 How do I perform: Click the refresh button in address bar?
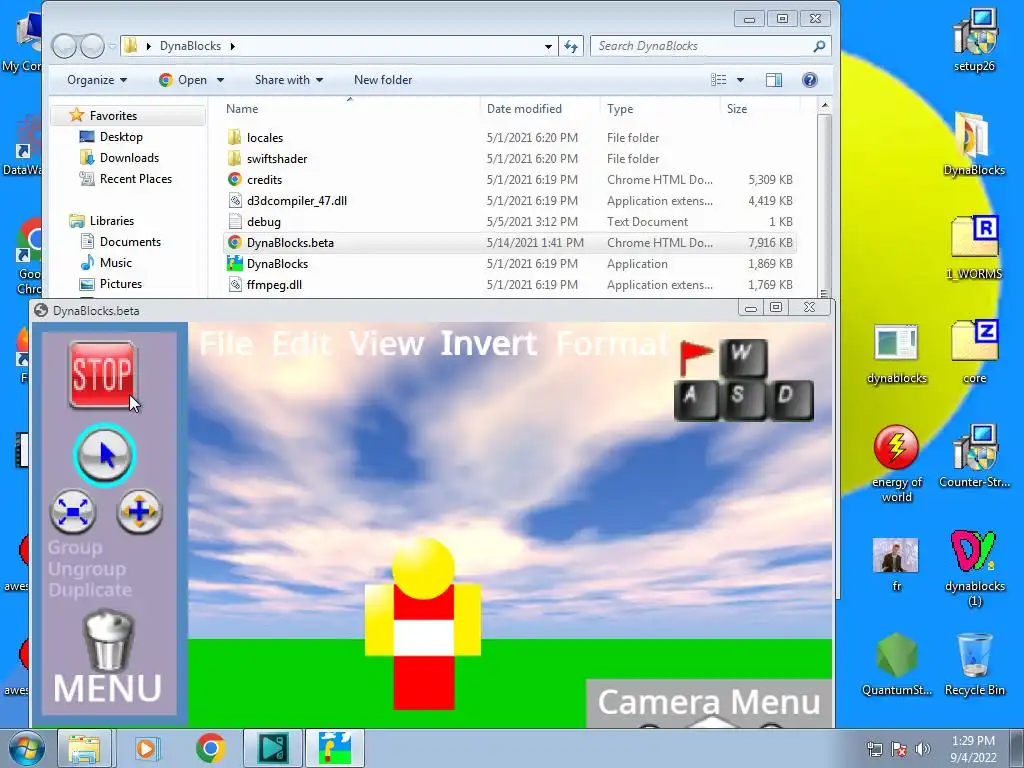[571, 46]
